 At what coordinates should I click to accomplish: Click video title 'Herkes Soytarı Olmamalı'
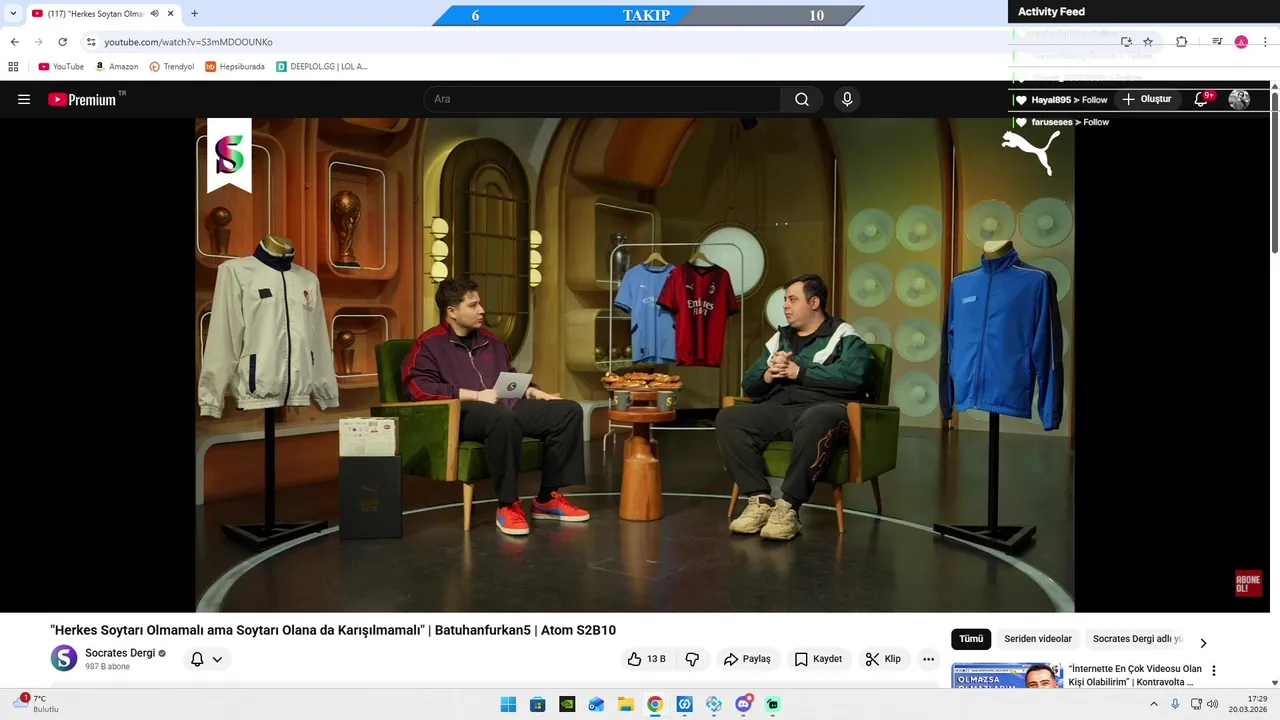click(x=333, y=630)
